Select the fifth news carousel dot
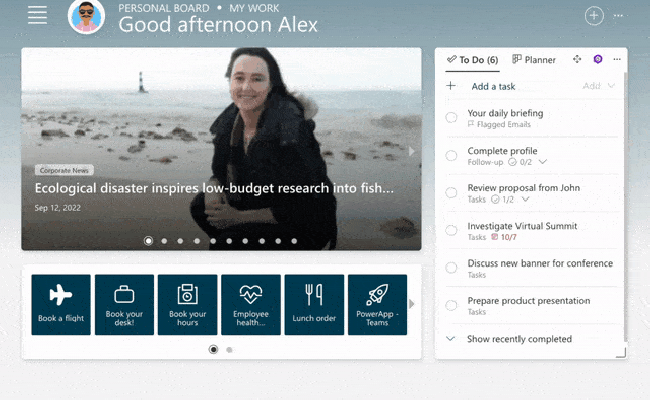This screenshot has height=400, width=650. pyautogui.click(x=213, y=241)
